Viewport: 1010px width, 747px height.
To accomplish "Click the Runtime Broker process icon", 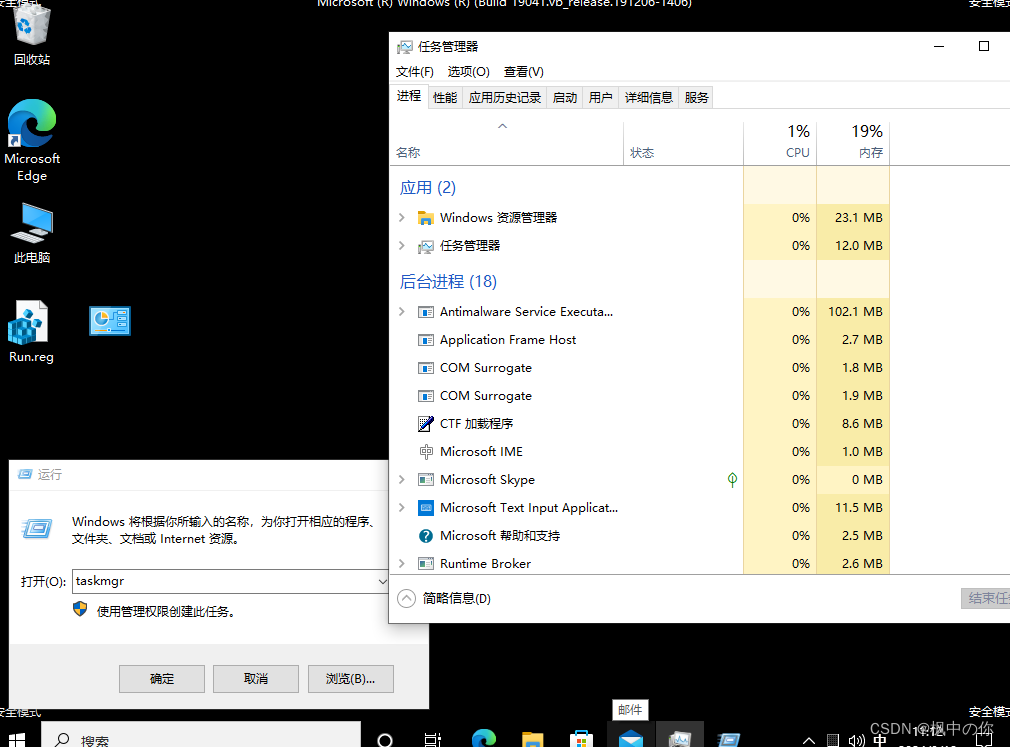I will pos(426,564).
